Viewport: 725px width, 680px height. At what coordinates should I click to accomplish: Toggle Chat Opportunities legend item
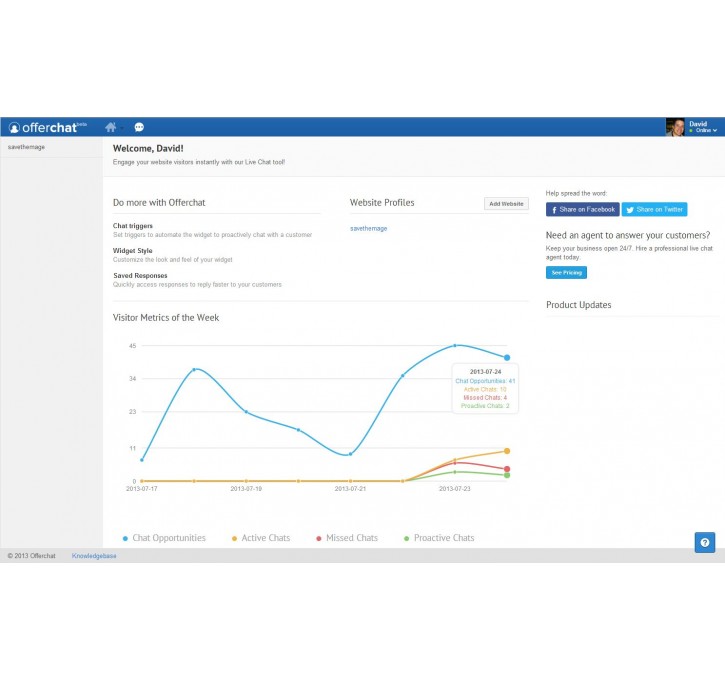(164, 538)
